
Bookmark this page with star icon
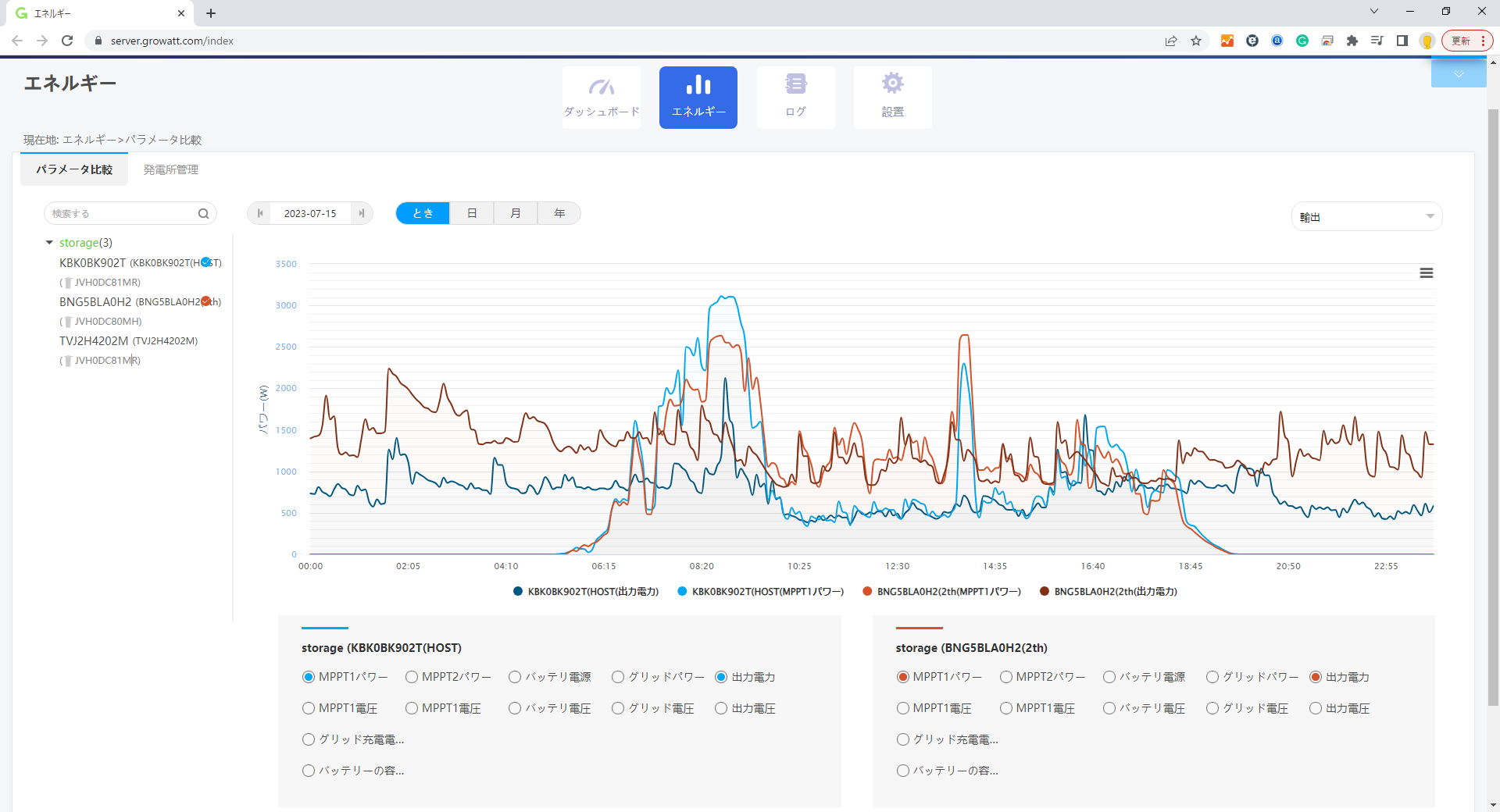coord(1195,41)
